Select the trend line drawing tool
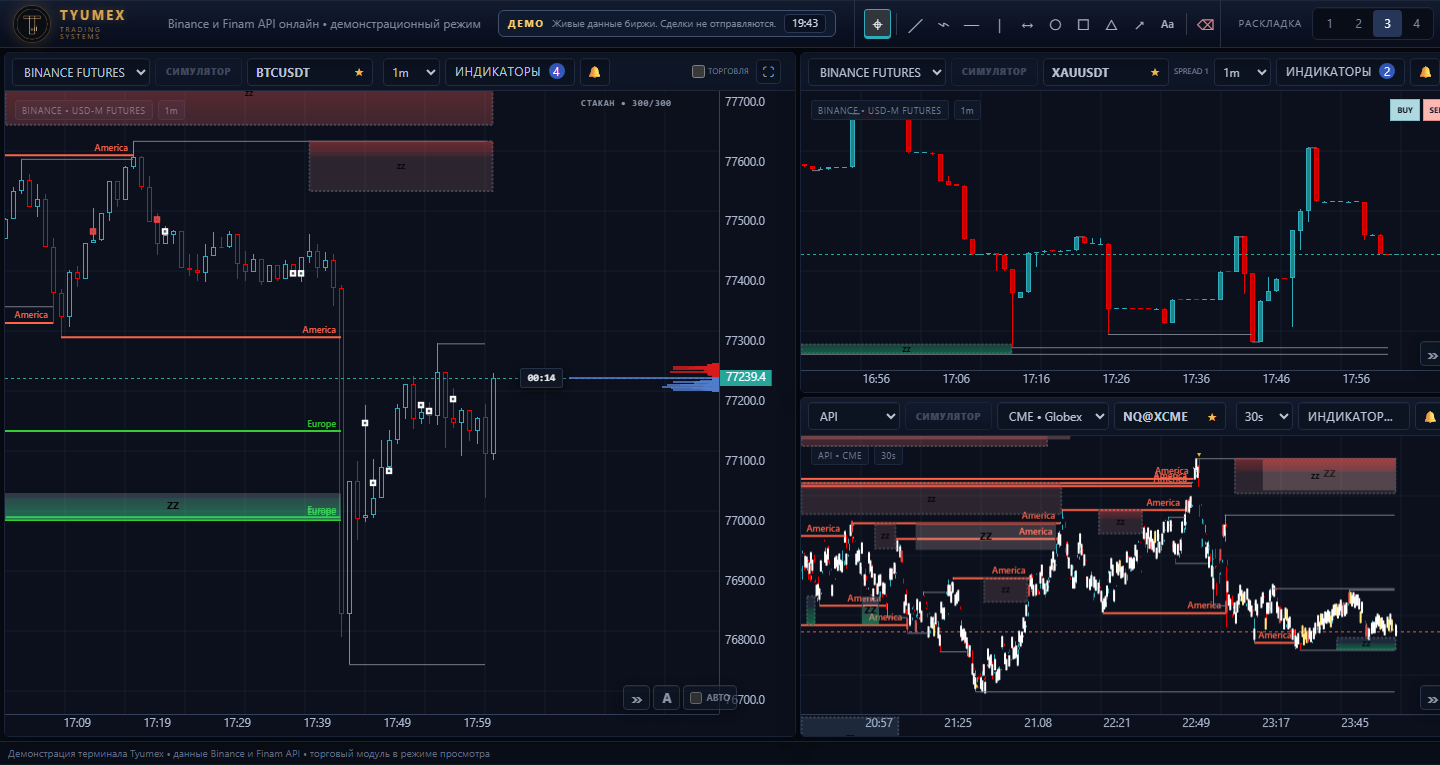This screenshot has width=1440, height=765. click(915, 25)
